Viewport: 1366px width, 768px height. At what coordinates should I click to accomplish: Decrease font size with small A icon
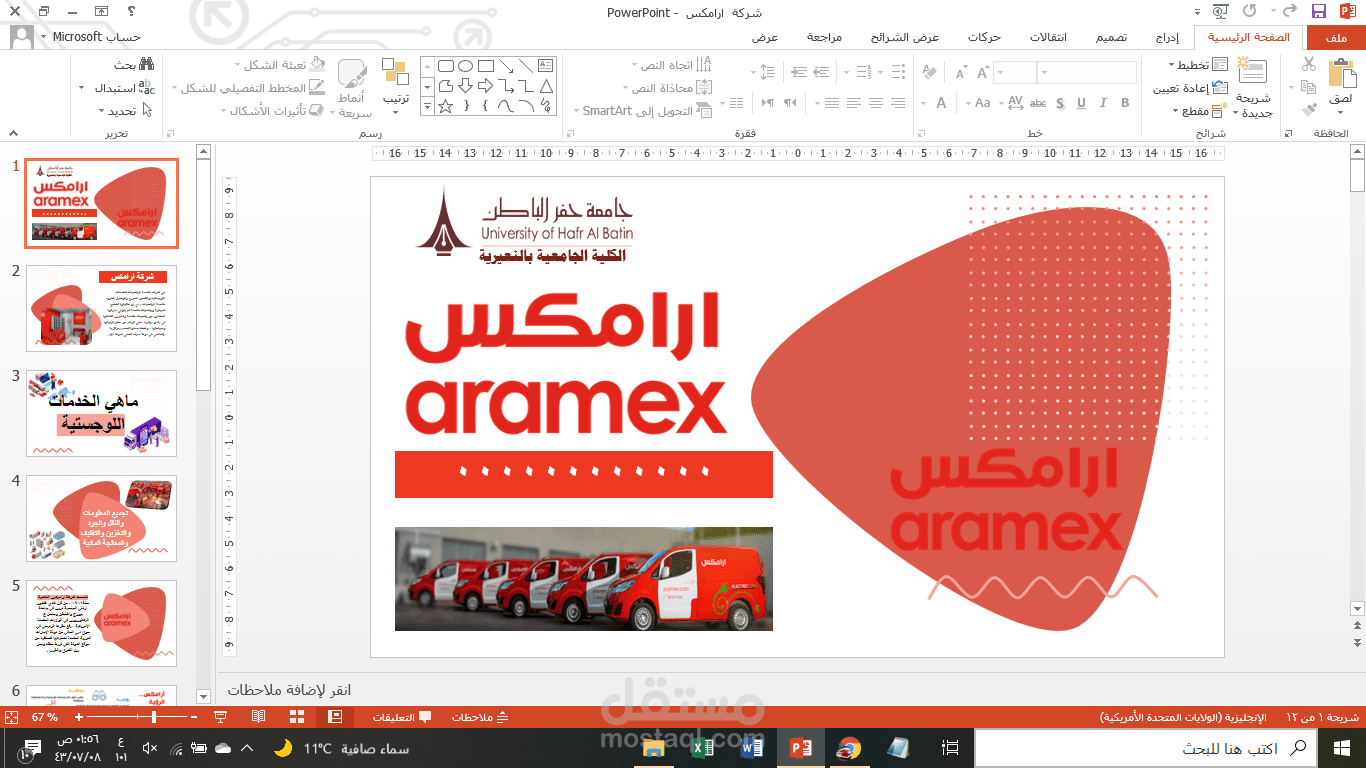960,72
